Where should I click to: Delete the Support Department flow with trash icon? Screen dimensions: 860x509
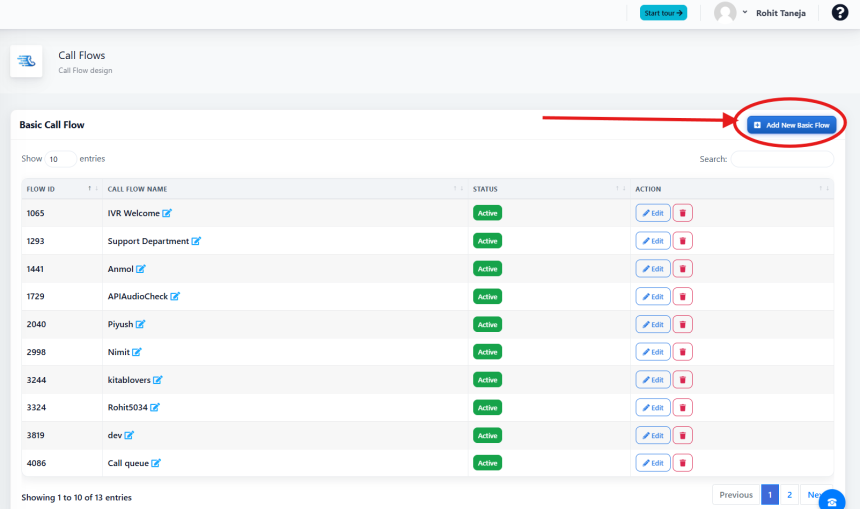(x=683, y=241)
